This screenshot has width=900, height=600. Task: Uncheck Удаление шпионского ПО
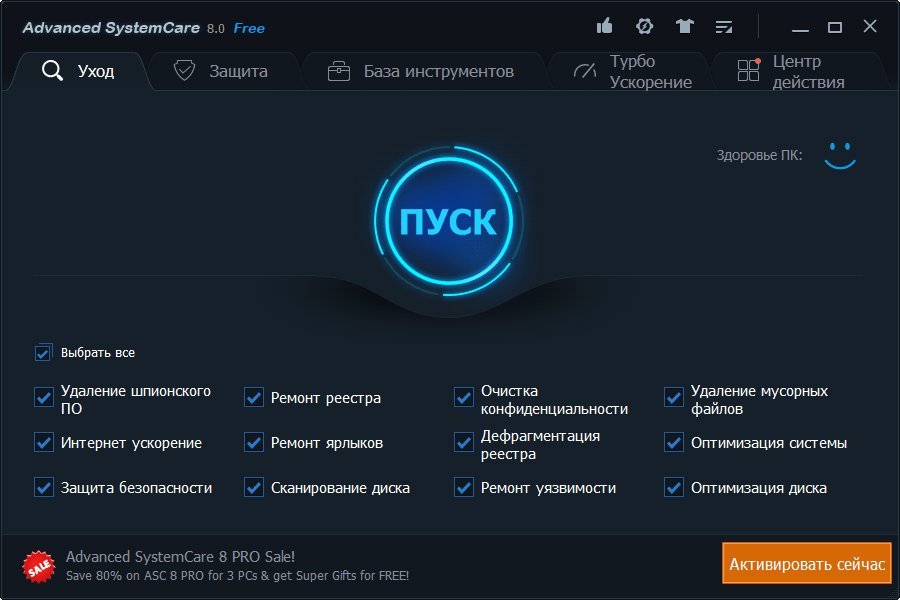(44, 397)
